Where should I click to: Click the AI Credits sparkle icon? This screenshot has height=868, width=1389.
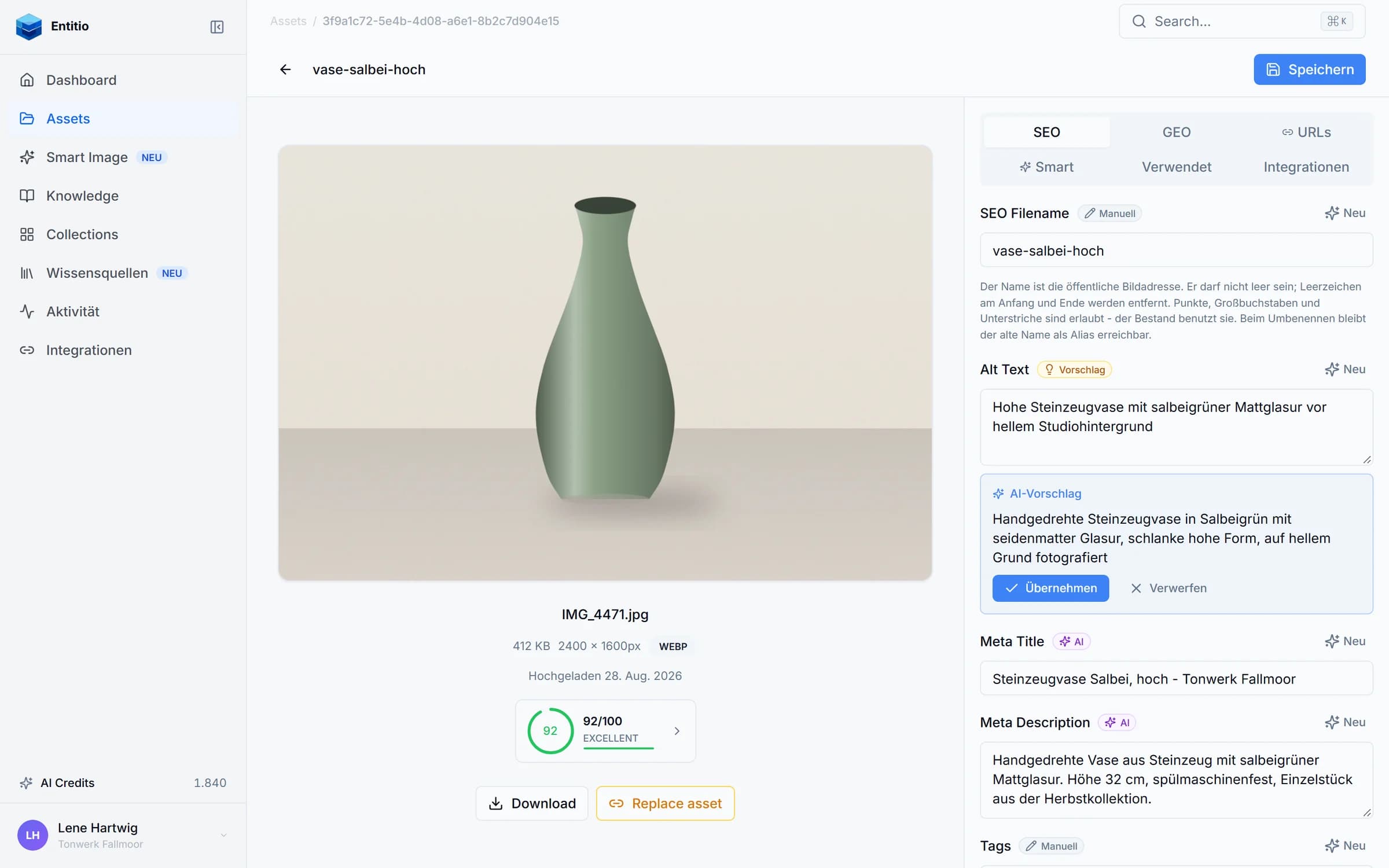(x=26, y=783)
